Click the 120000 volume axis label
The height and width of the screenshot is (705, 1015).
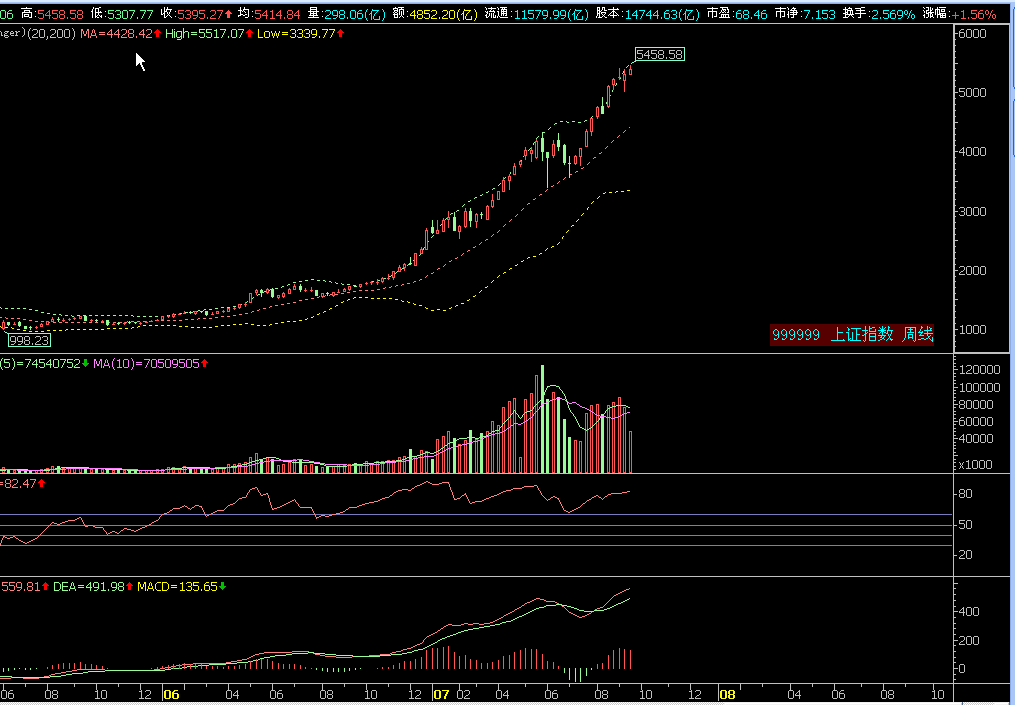[979, 370]
